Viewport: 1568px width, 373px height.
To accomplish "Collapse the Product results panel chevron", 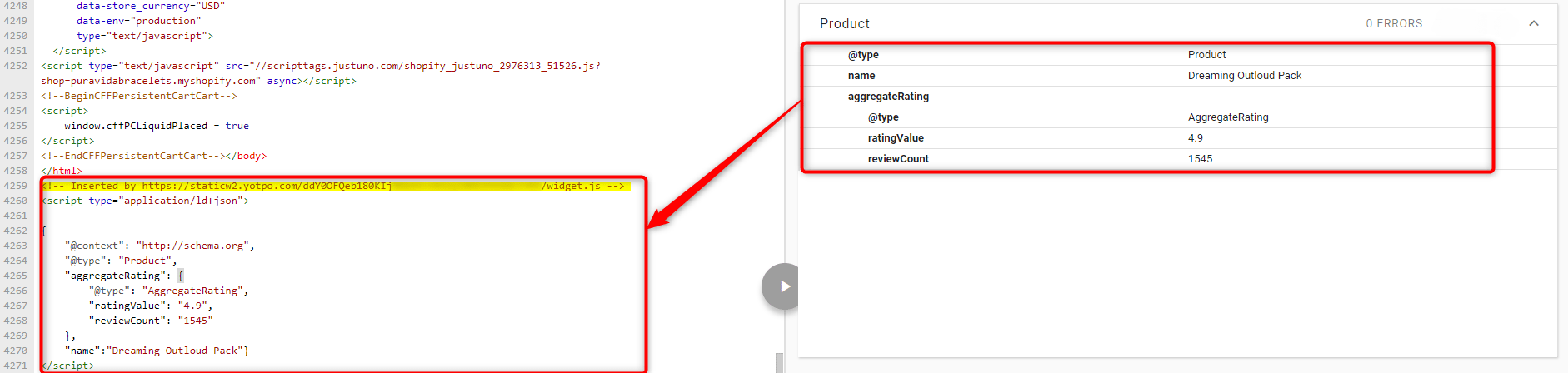I will click(x=1534, y=23).
